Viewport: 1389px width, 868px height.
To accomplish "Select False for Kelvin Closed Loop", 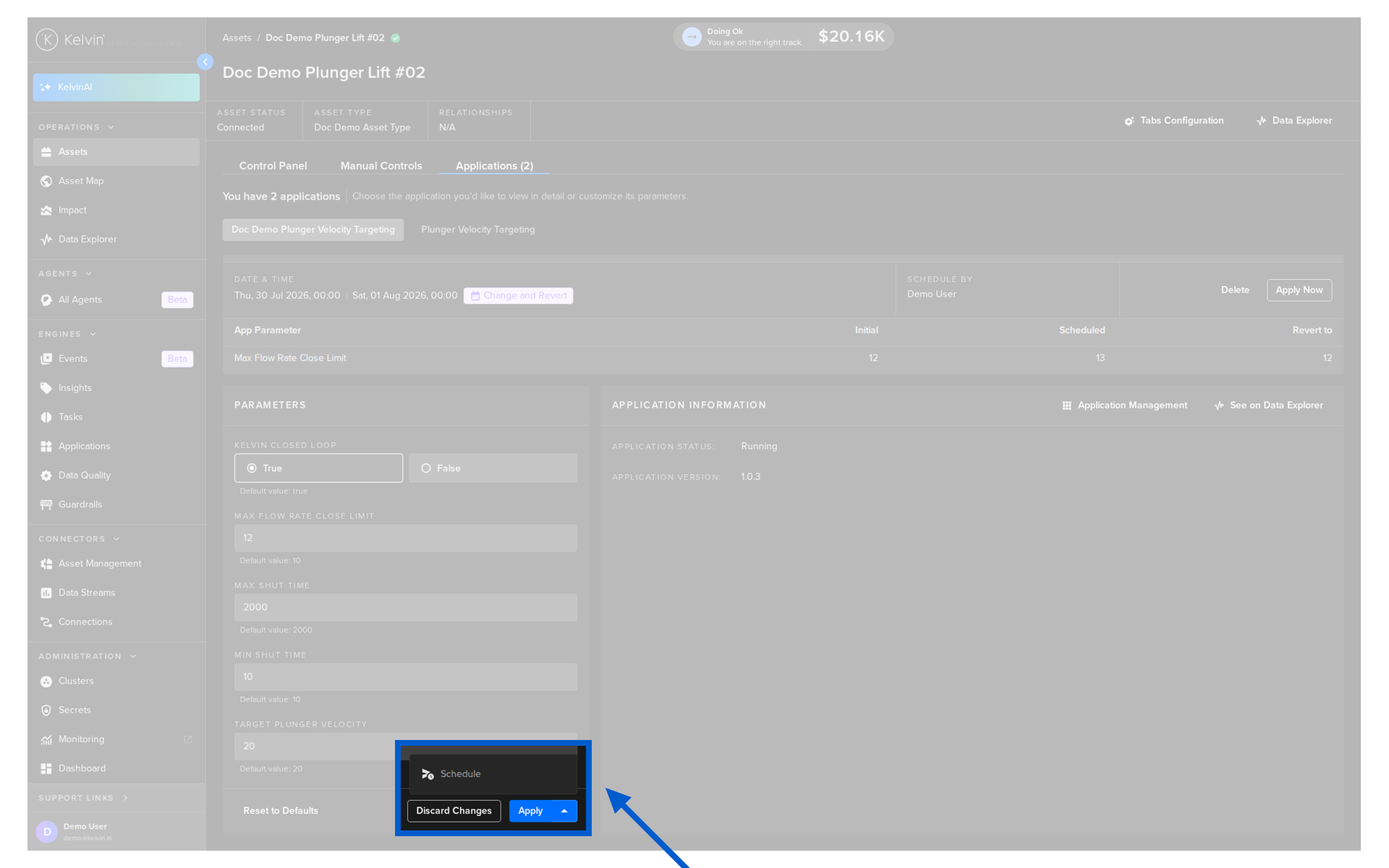I will [x=493, y=468].
